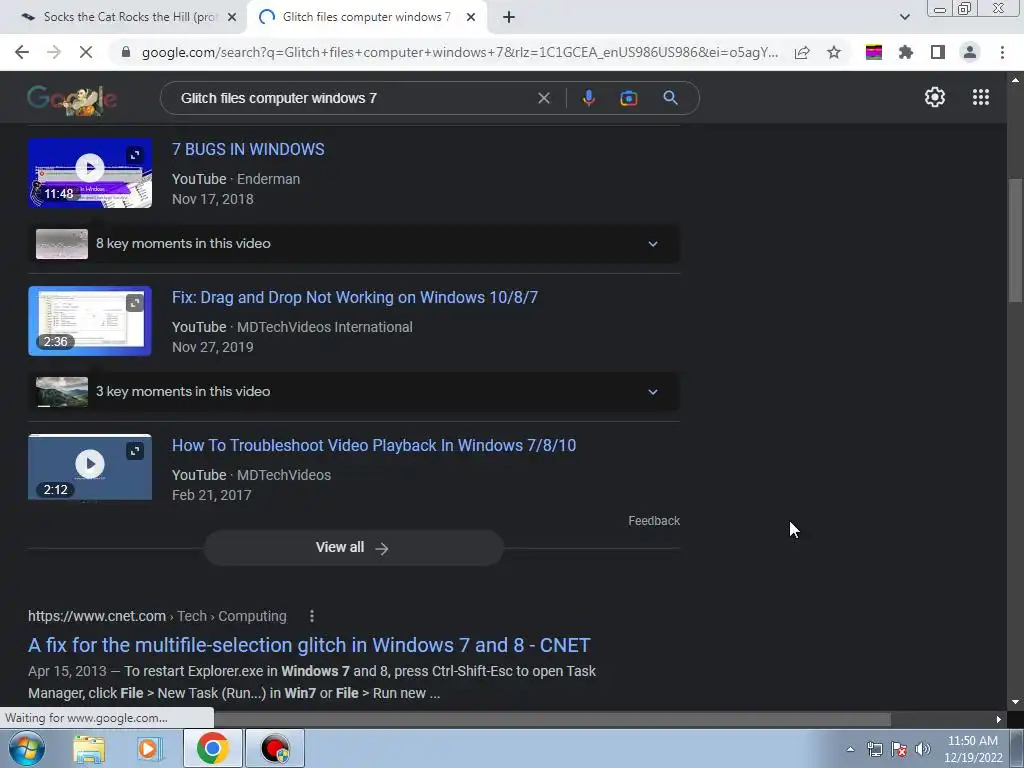The image size is (1024, 768).
Task: Click horizontal scrollbar right arrow
Action: pos(999,720)
